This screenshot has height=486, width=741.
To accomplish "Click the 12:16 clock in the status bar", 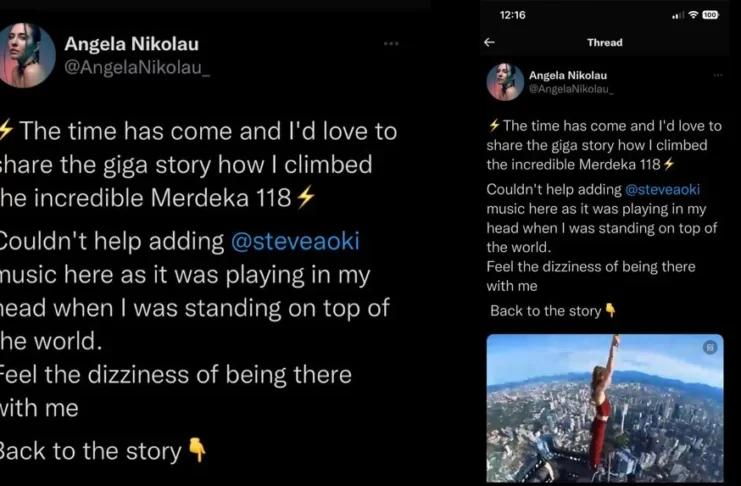I will (x=511, y=15).
